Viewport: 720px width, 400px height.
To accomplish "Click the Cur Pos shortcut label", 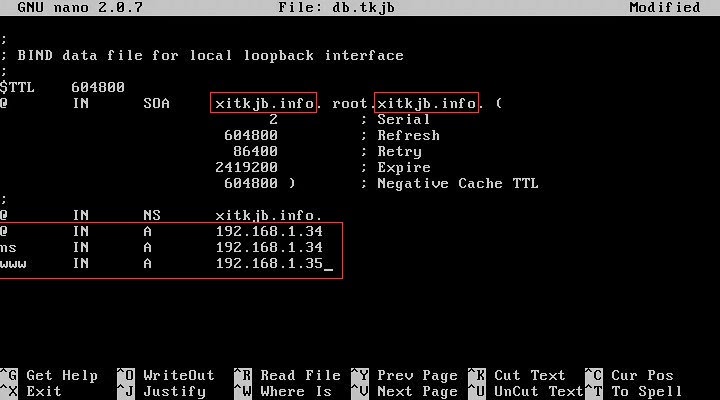I will pyautogui.click(x=642, y=375).
